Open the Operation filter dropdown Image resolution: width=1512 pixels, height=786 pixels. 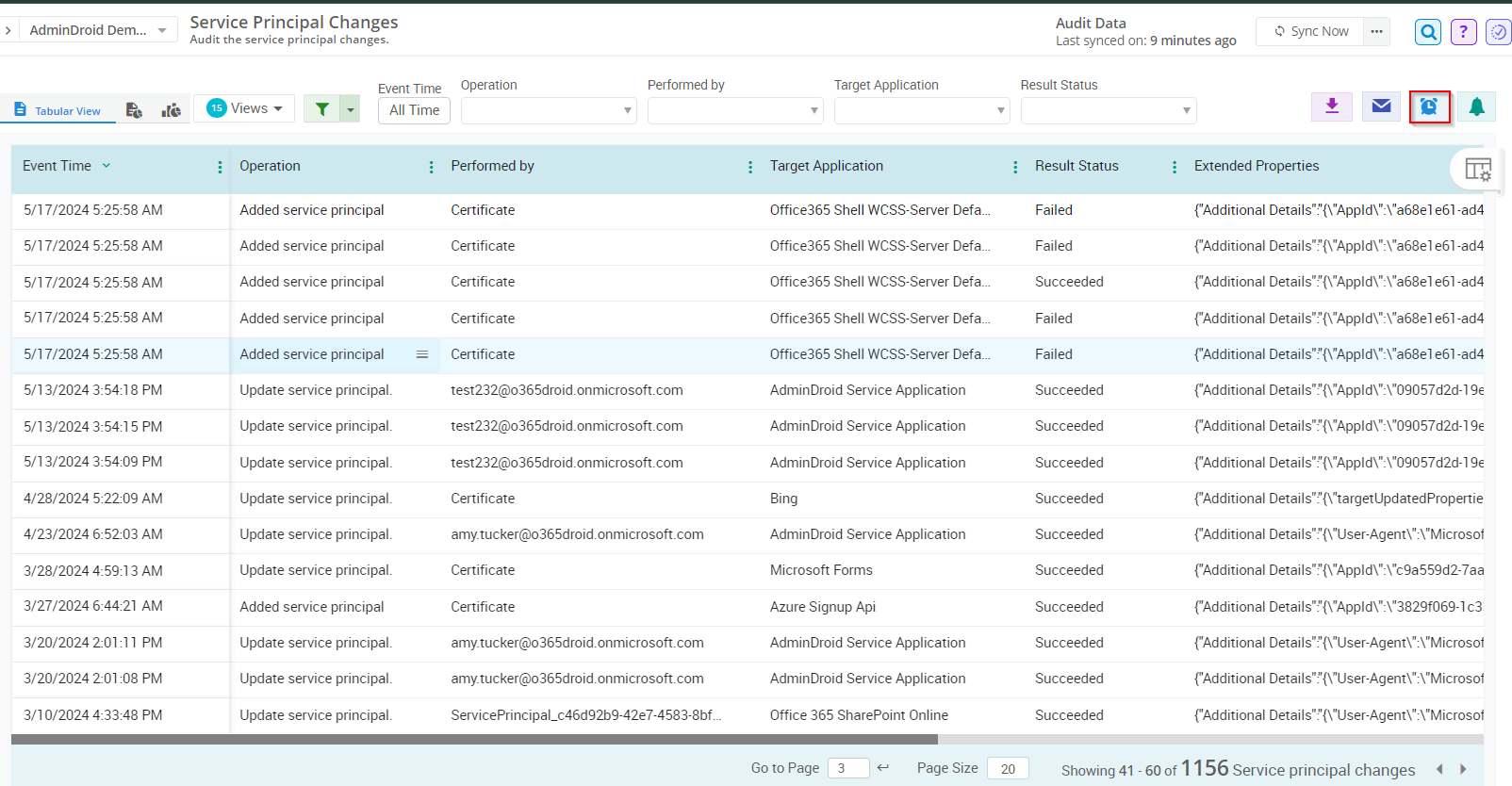(x=549, y=110)
